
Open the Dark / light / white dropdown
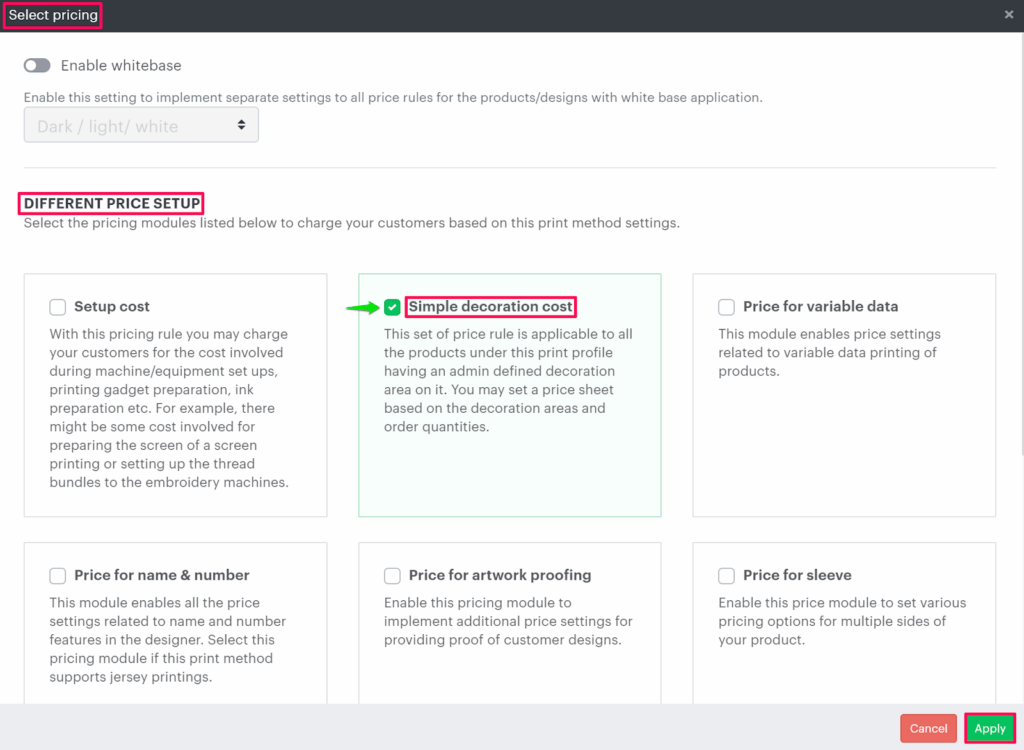(x=141, y=126)
